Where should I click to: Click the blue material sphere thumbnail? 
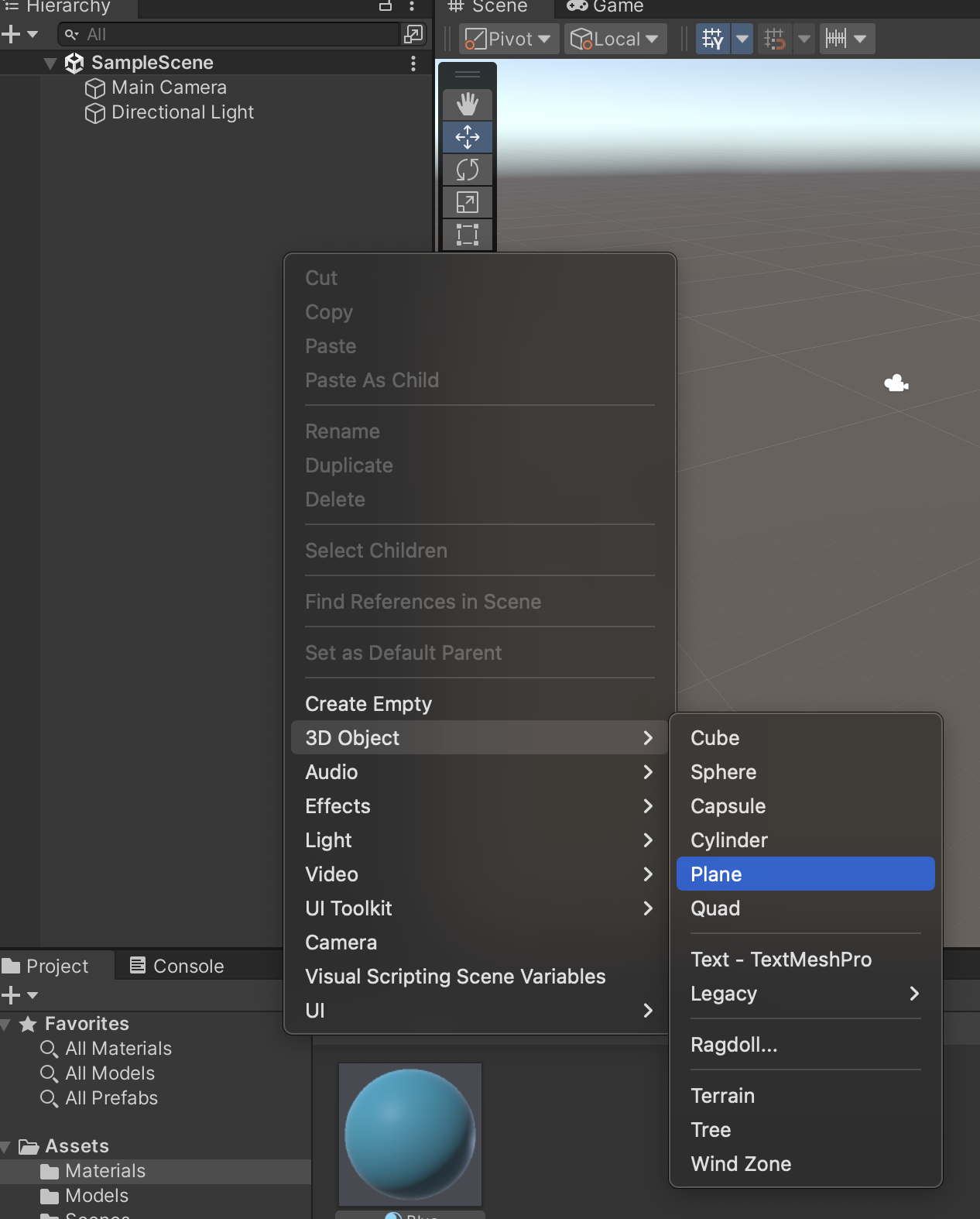(410, 1134)
